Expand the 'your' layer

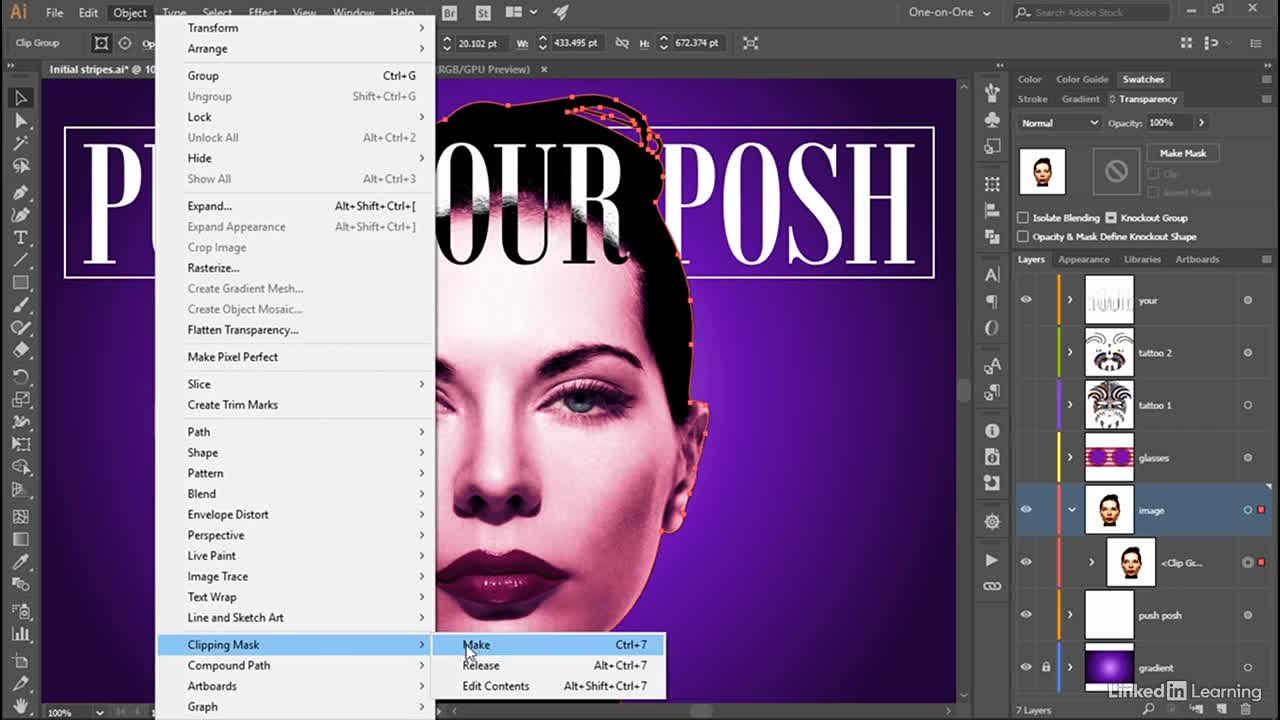1070,300
